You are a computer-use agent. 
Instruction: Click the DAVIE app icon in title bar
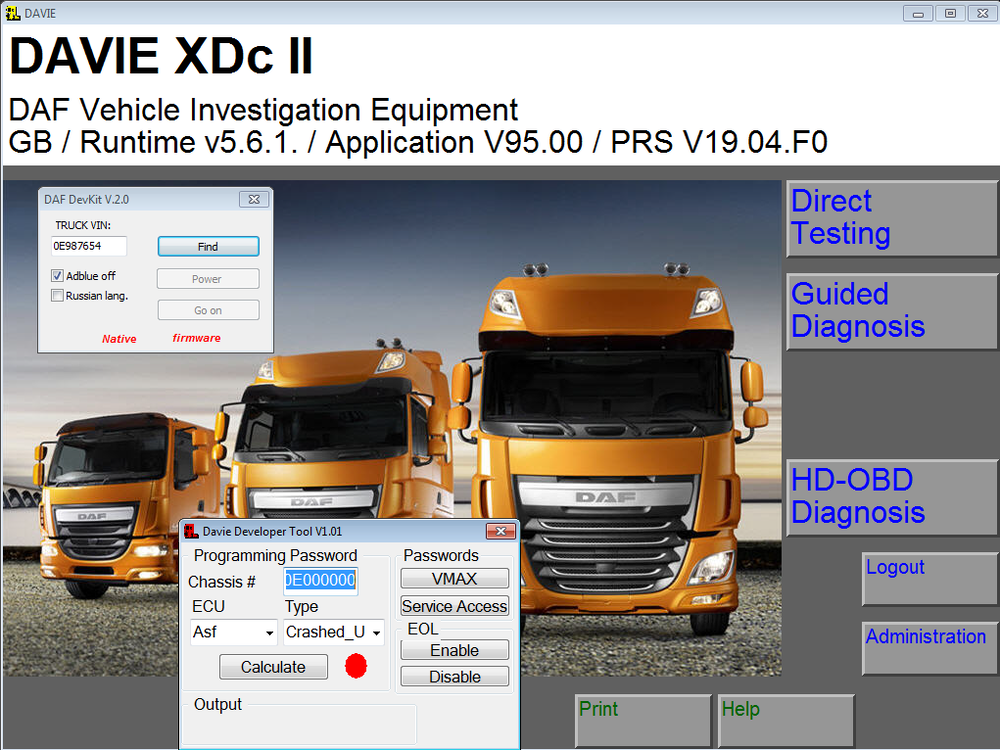pos(12,13)
